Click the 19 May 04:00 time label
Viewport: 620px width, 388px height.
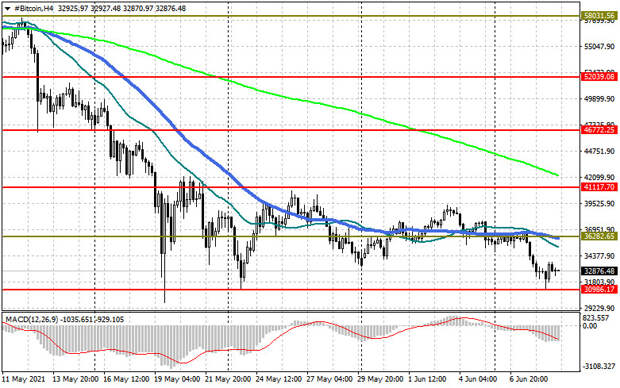click(177, 379)
